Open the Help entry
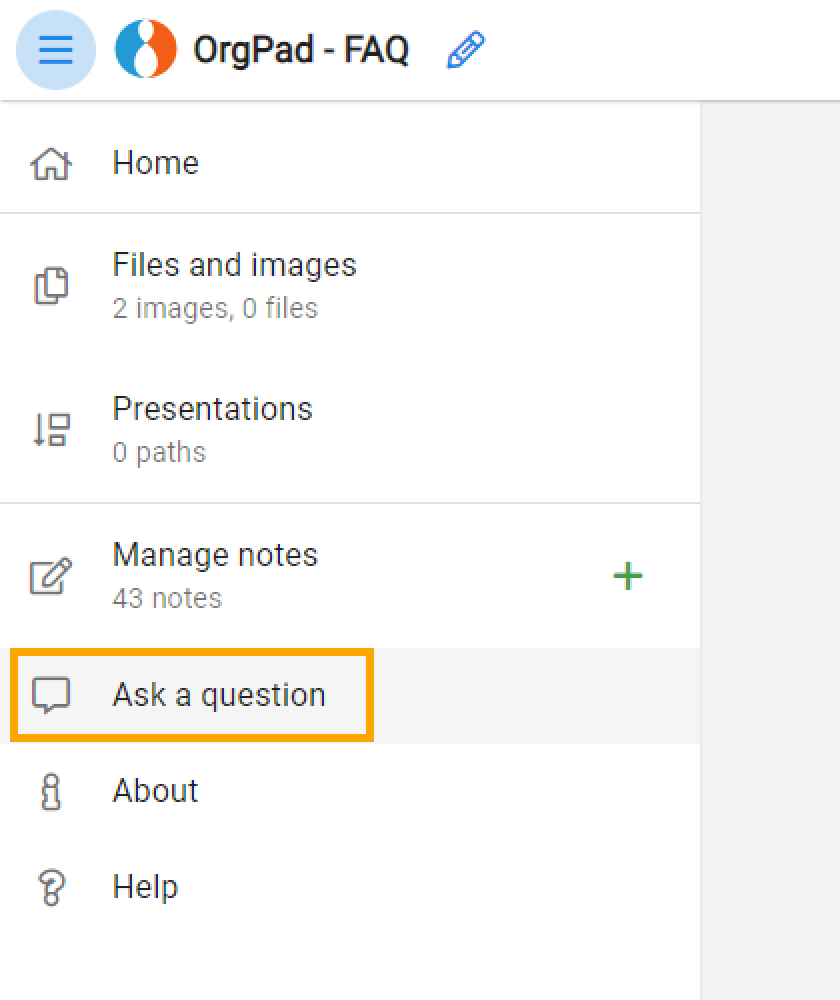Screen dimensions: 840x1000 click(145, 886)
